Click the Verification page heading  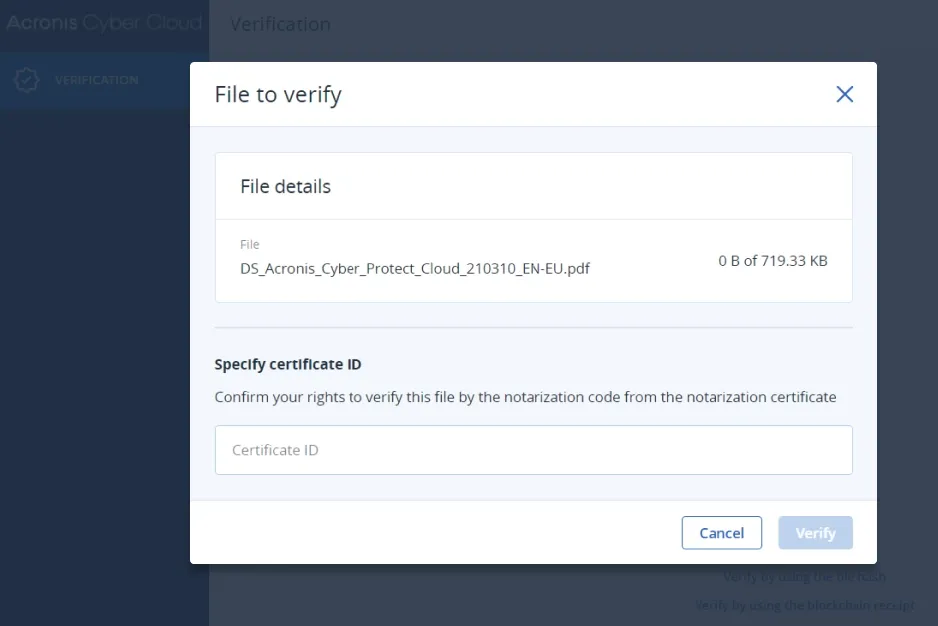280,24
